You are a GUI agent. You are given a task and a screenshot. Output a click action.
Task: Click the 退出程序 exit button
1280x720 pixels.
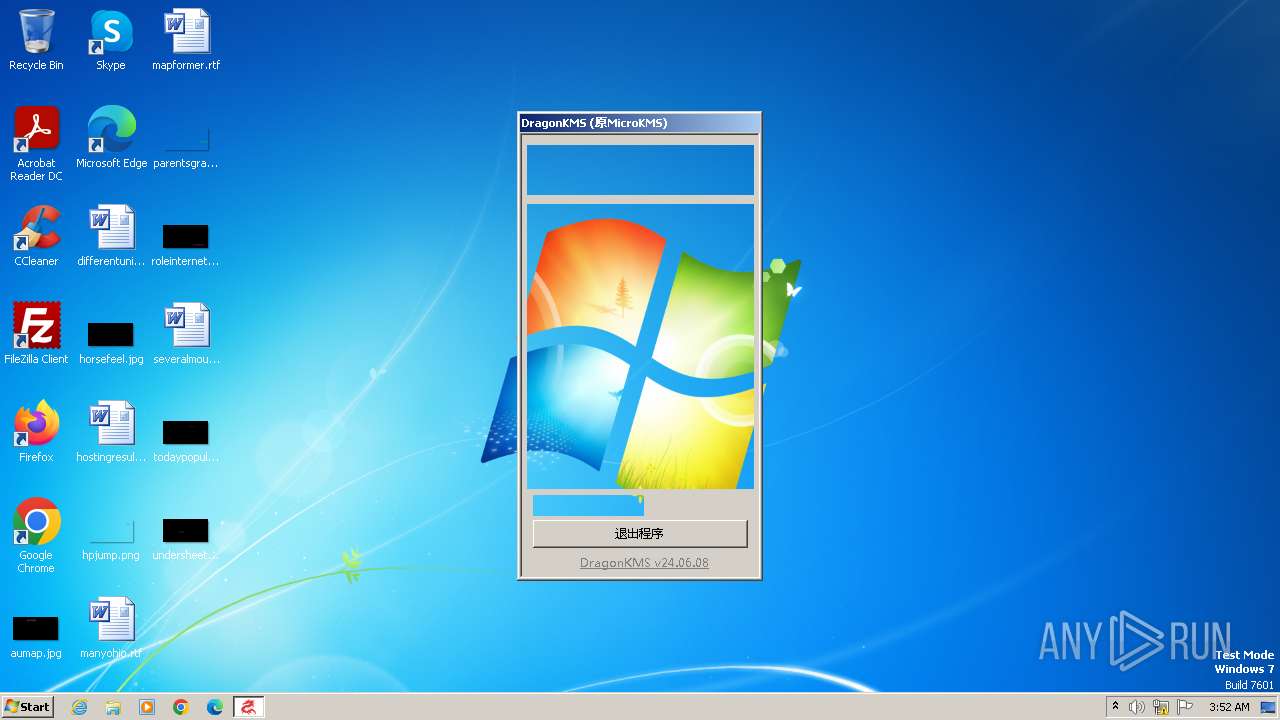coord(640,534)
